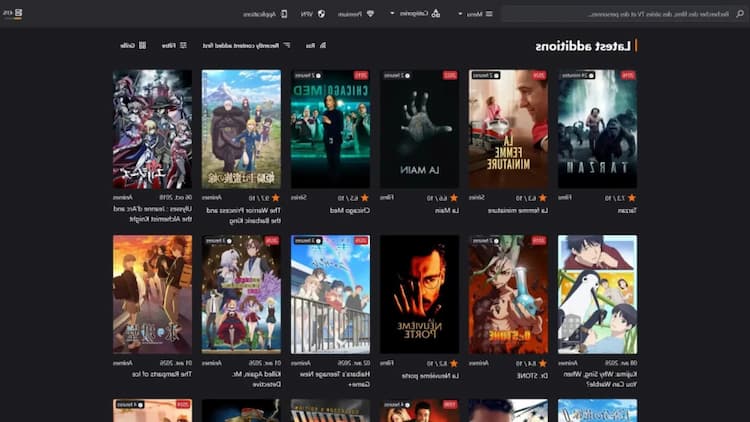The width and height of the screenshot is (750, 422).
Task: Click the star icon under La Neuvième porte
Action: pyautogui.click(x=454, y=363)
